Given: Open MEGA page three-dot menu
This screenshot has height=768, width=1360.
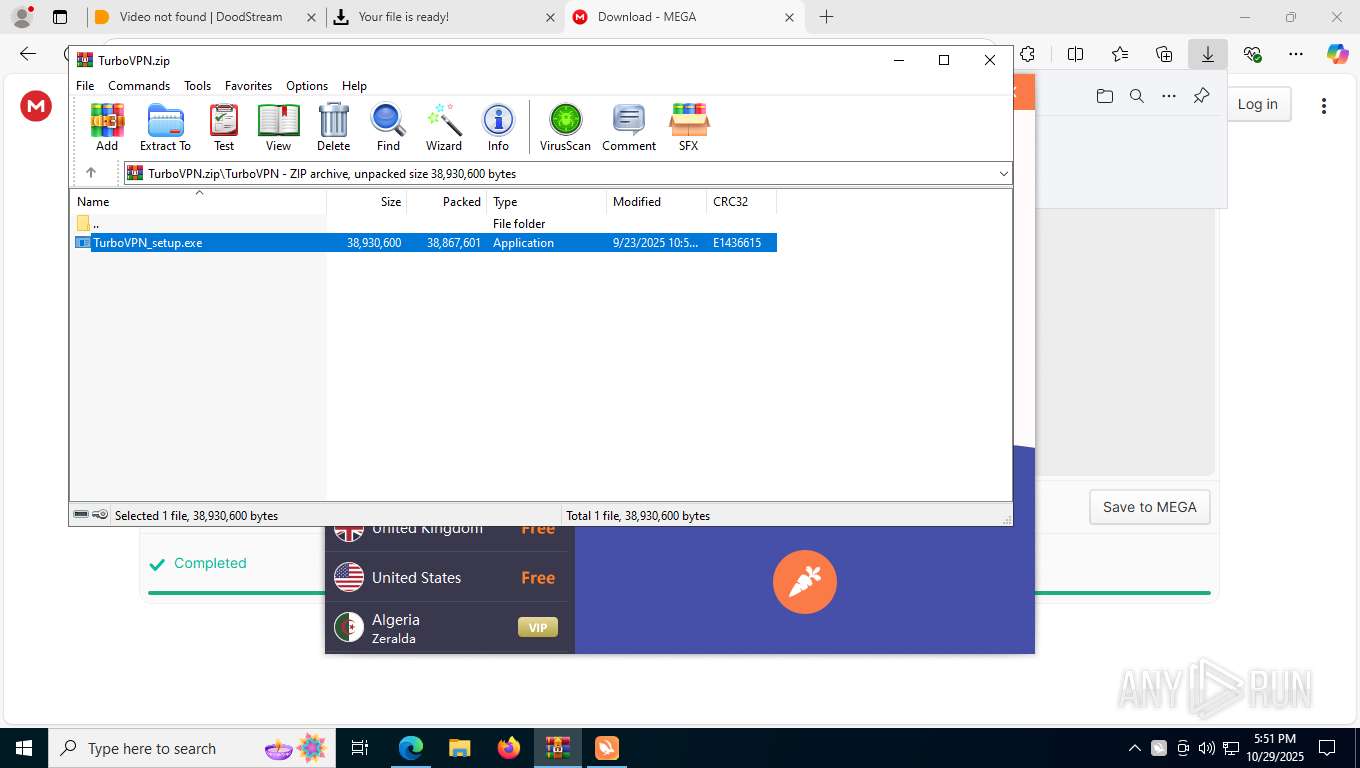Looking at the screenshot, I should tap(1324, 105).
